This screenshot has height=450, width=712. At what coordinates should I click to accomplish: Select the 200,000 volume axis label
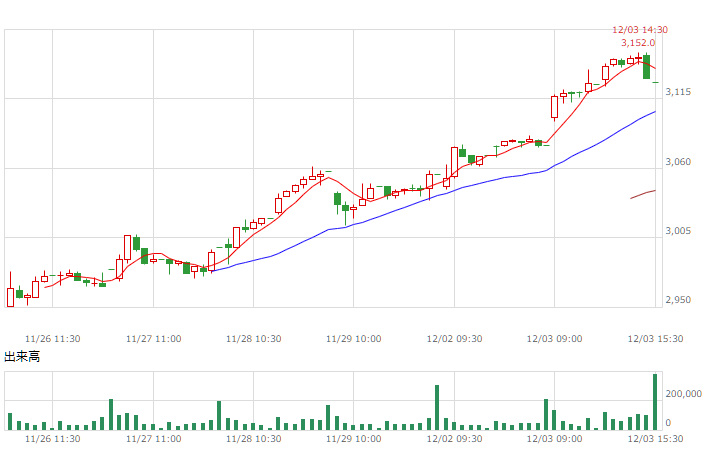coord(683,394)
